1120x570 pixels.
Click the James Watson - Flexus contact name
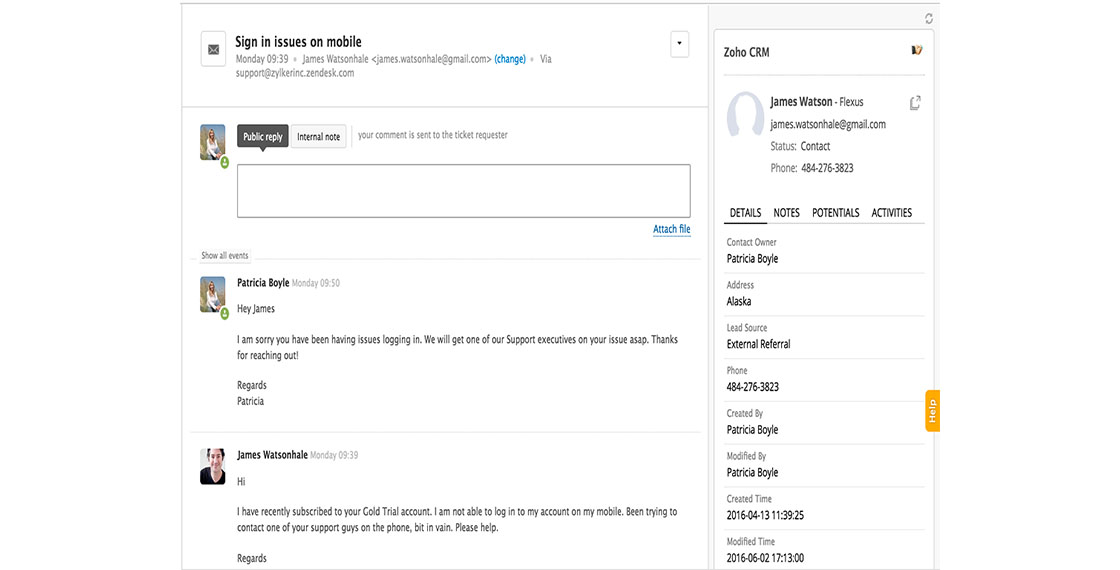coord(816,102)
